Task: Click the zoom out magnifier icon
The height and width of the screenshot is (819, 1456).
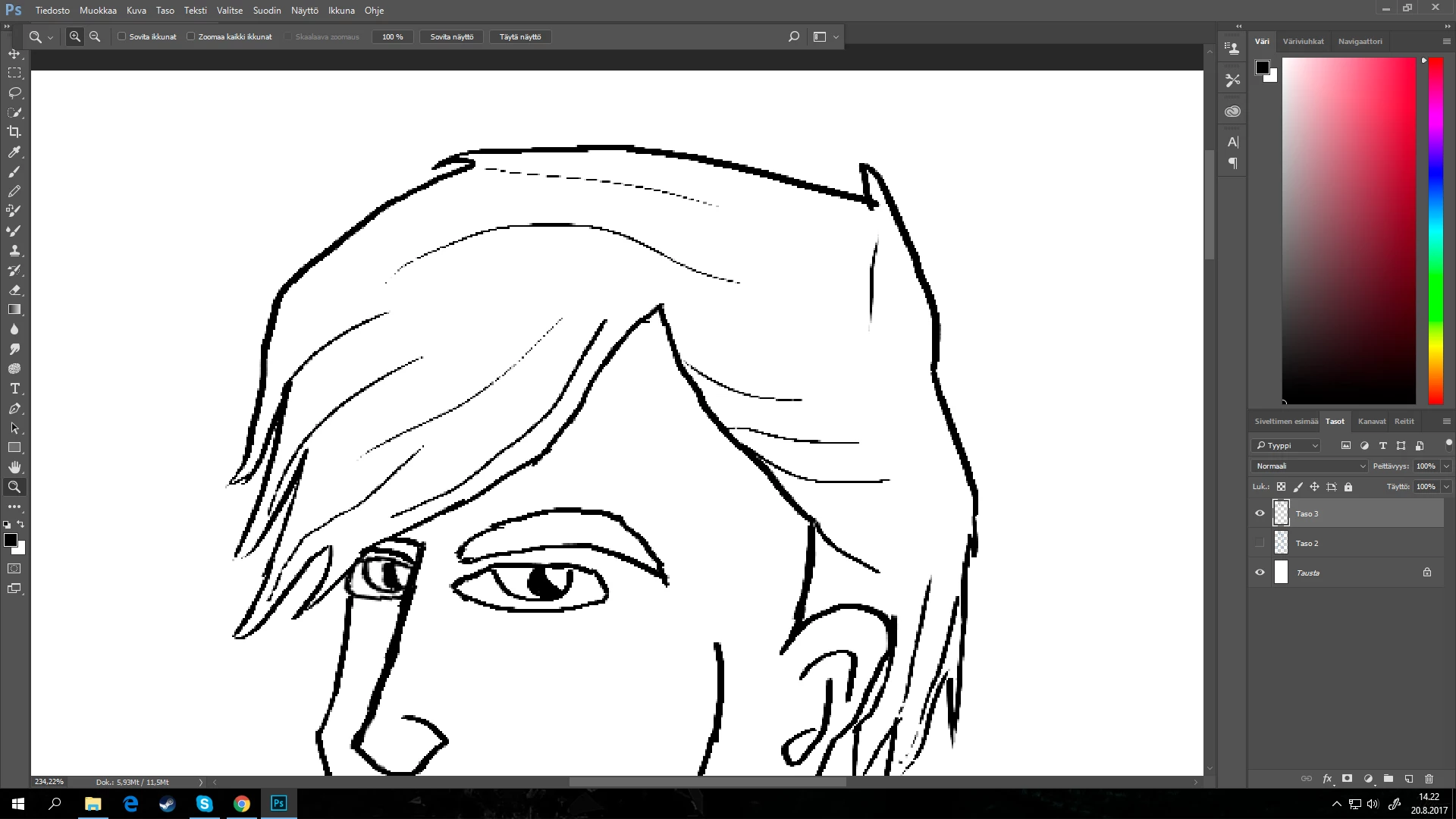Action: pos(95,36)
